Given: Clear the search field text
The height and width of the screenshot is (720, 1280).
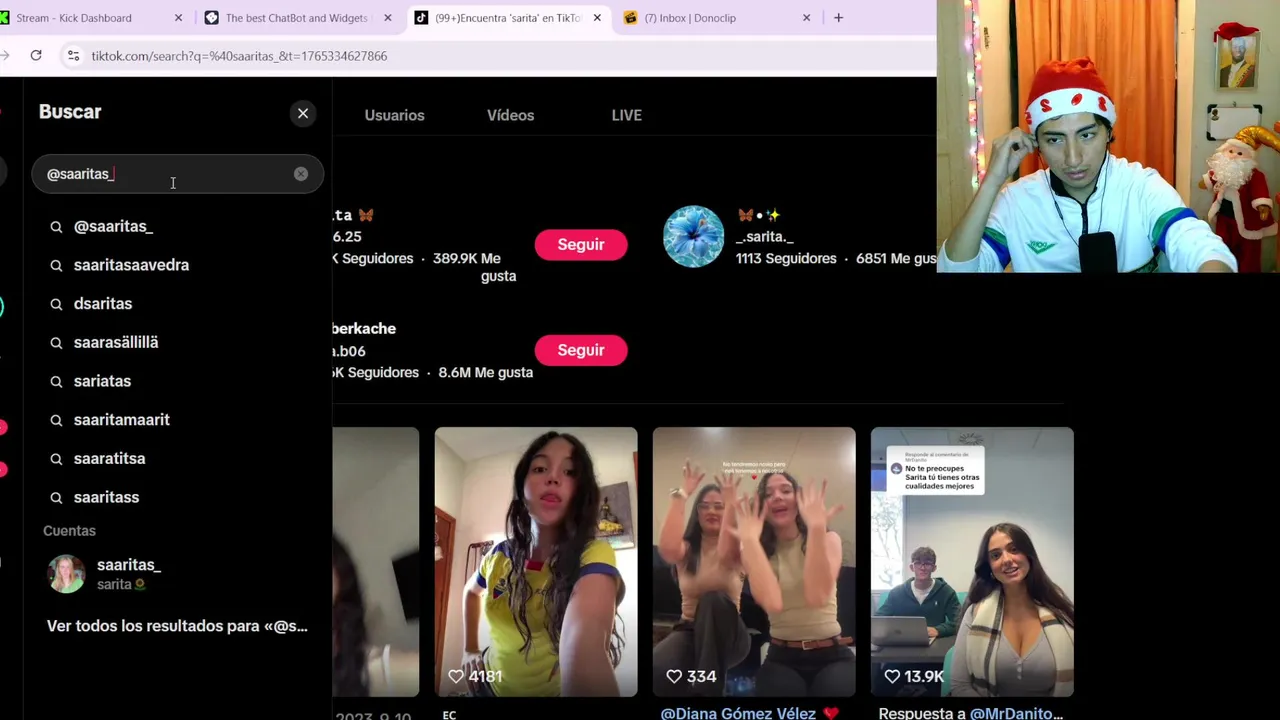Looking at the screenshot, I should tap(301, 174).
